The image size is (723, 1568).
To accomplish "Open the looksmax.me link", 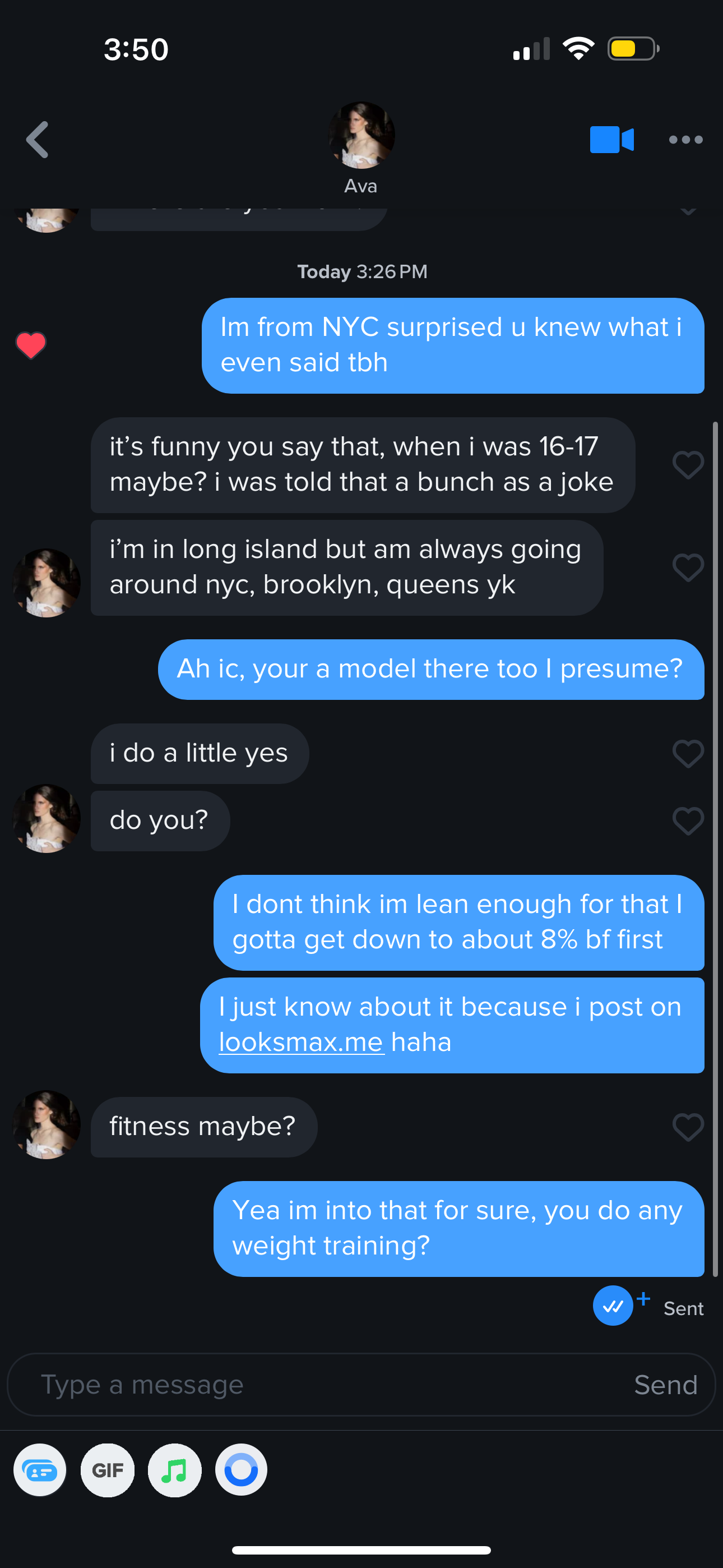I will 302,1042.
